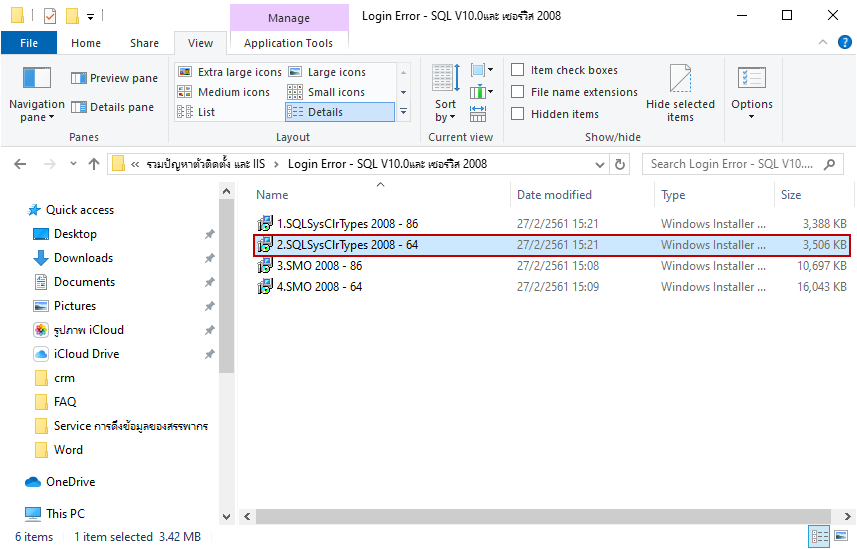This screenshot has width=857, height=549.
Task: Open the Recent locations dropdown
Action: pos(73,164)
